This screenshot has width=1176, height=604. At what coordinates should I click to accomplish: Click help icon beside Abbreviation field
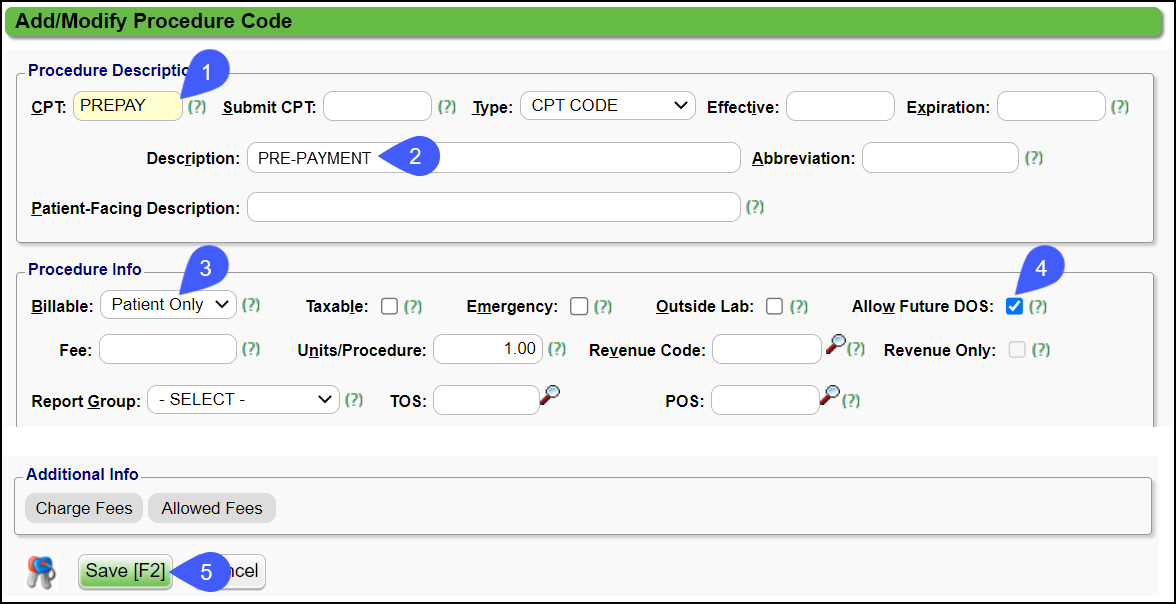click(x=1034, y=158)
